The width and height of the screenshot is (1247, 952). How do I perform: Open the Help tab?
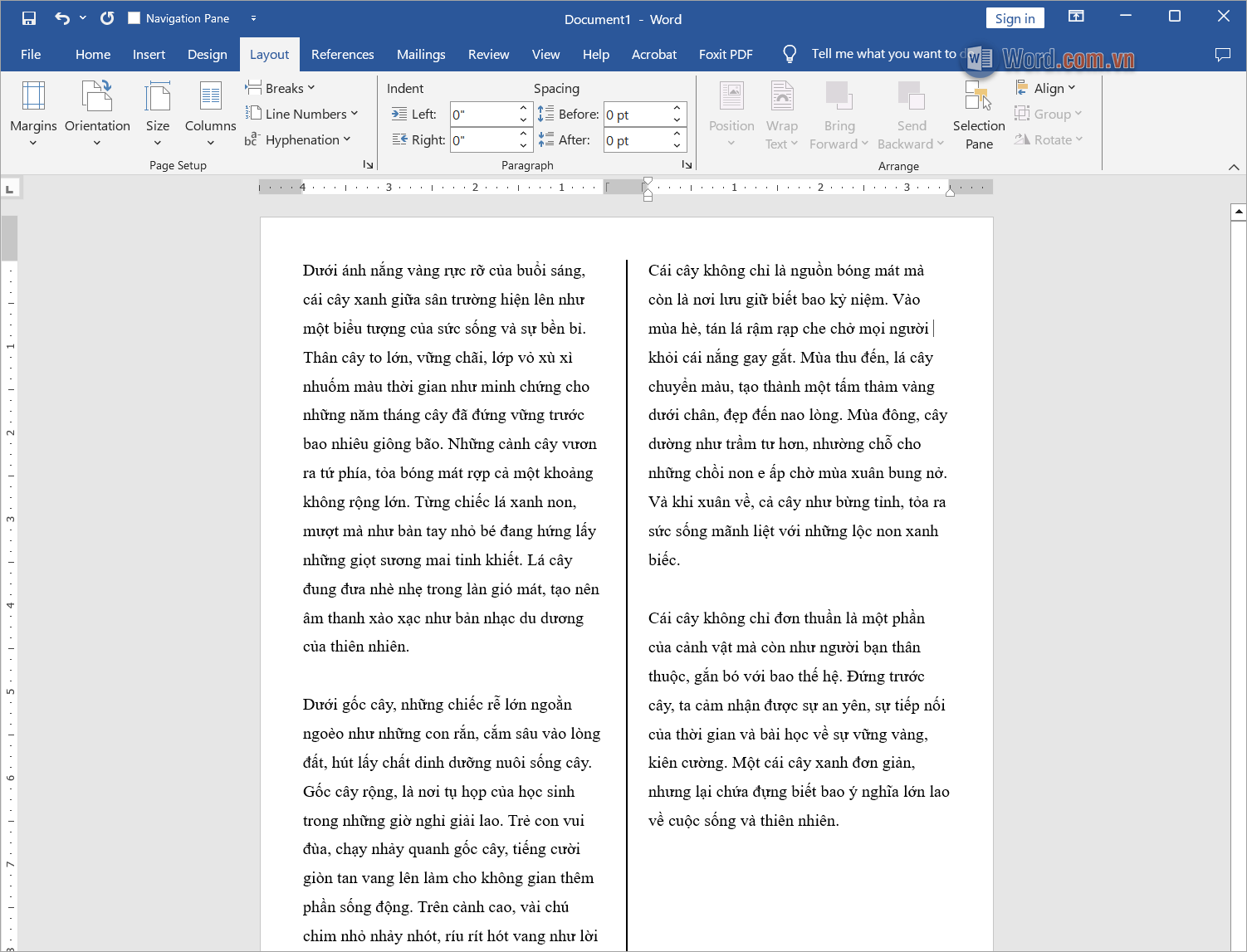pos(595,54)
